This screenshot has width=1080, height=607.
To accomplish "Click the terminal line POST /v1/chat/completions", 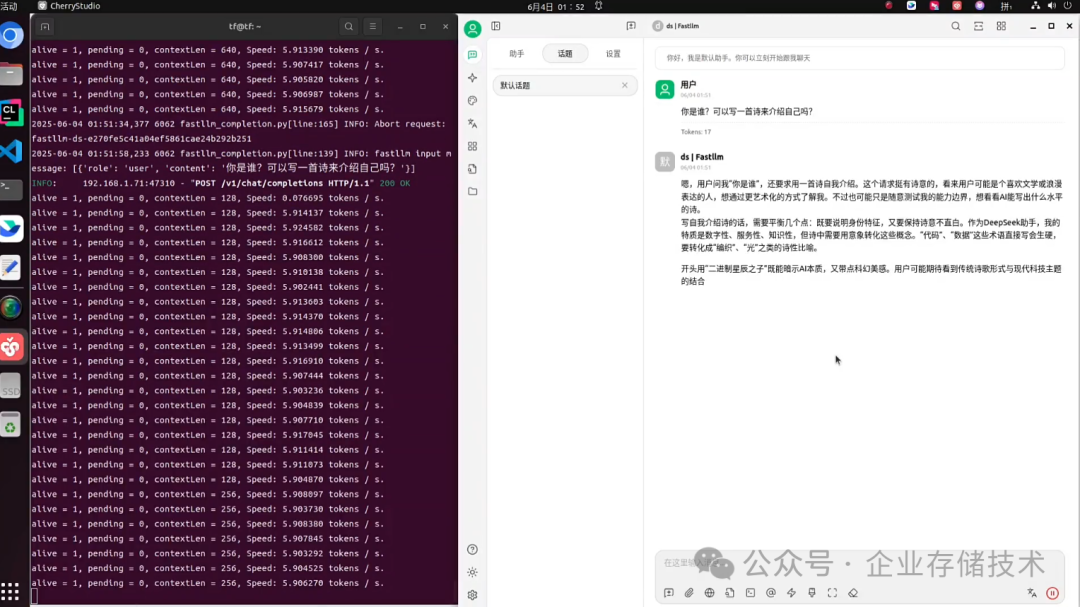I will click(x=220, y=183).
